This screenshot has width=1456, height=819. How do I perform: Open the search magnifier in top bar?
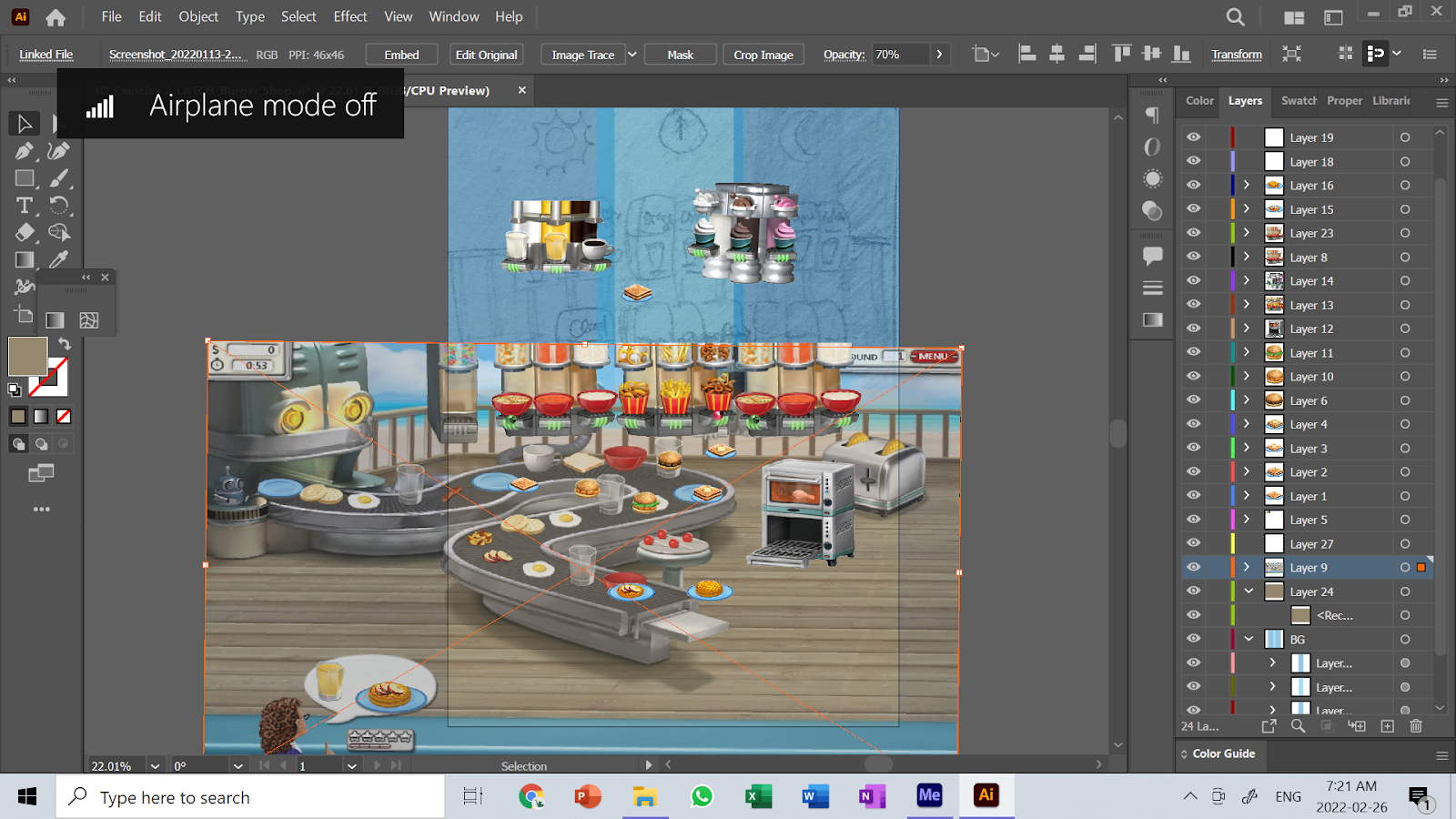(x=1235, y=17)
